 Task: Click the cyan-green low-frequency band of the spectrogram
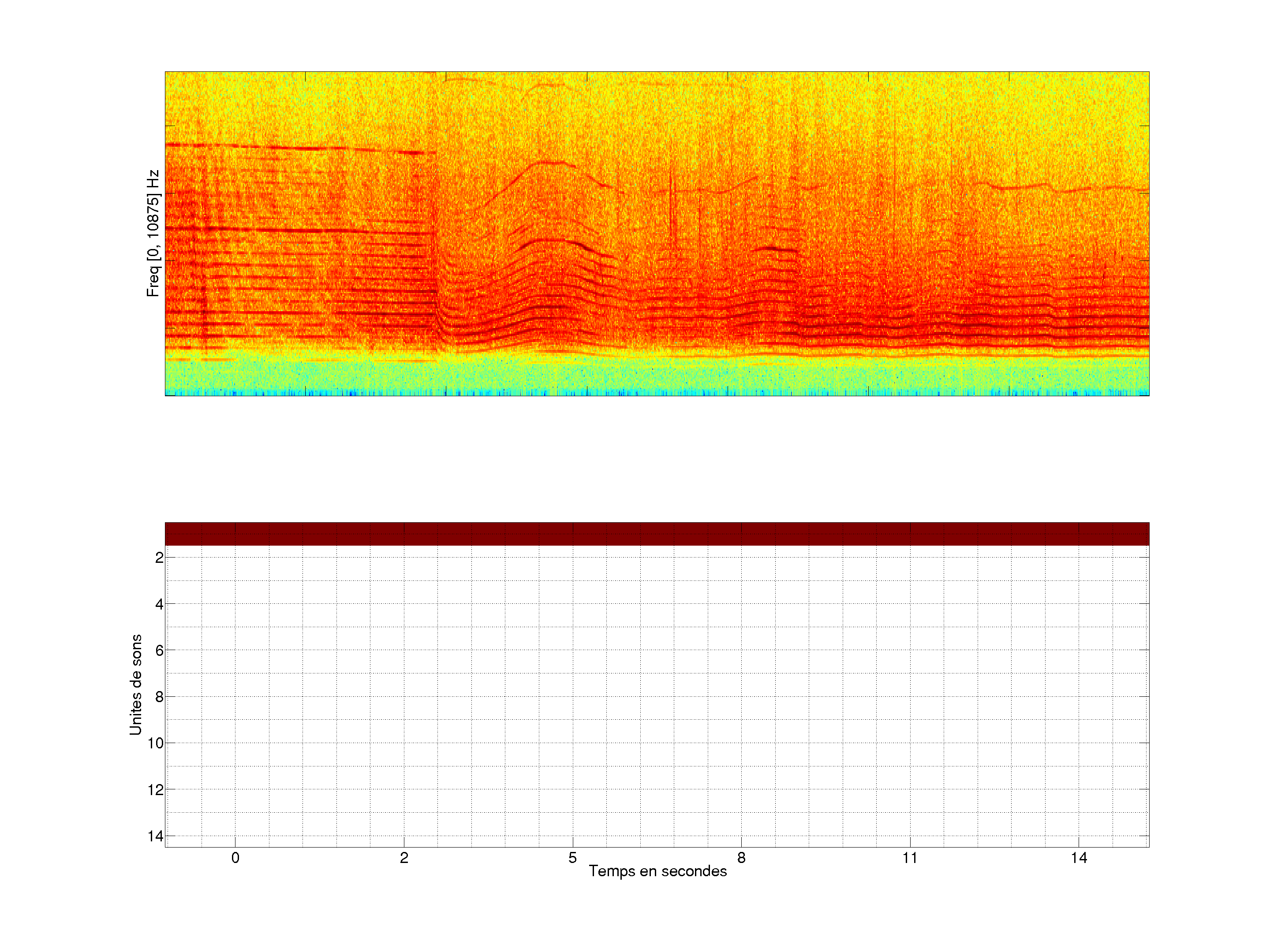coord(657,376)
